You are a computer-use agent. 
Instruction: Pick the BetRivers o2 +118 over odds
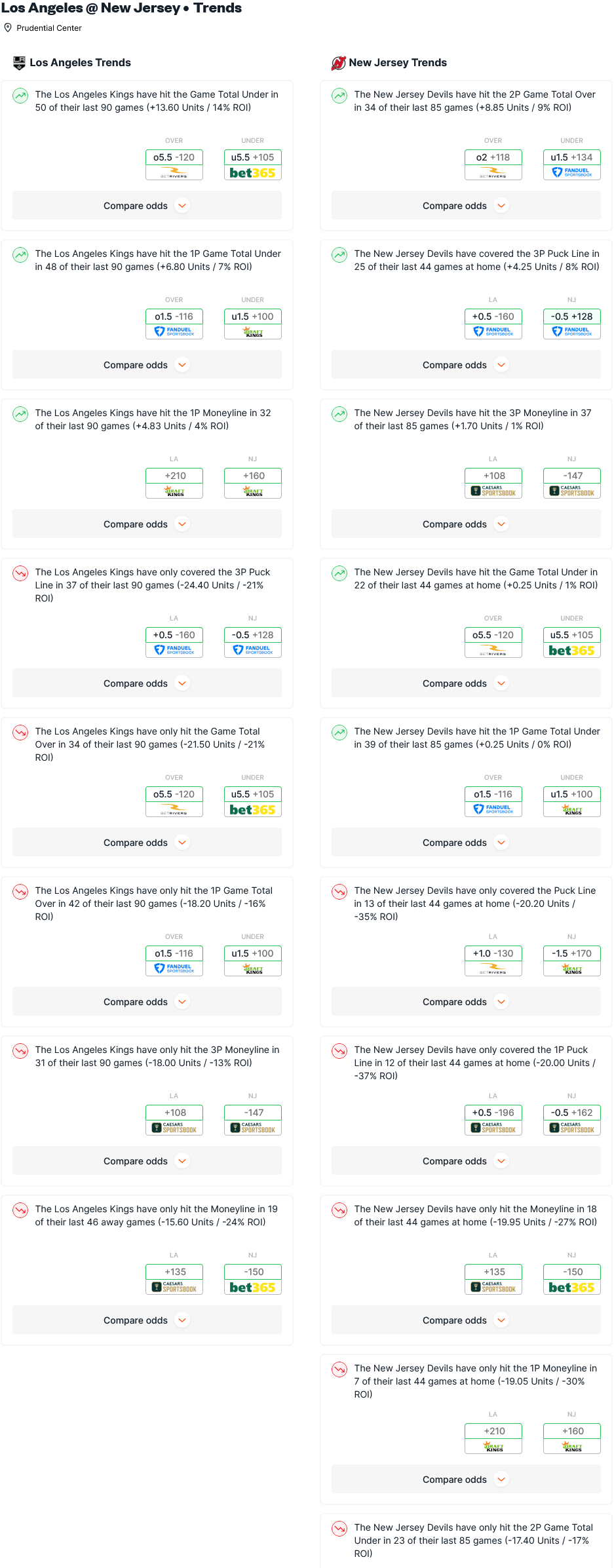tap(493, 164)
